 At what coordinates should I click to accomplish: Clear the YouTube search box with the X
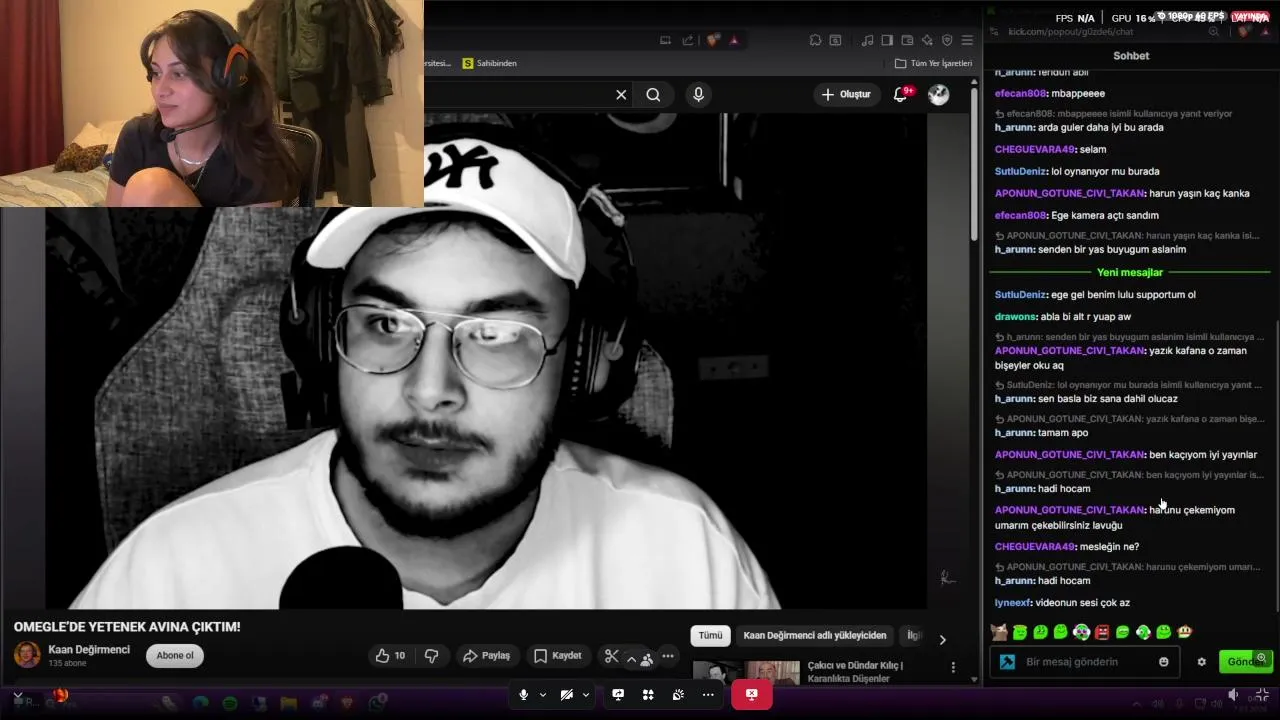621,95
